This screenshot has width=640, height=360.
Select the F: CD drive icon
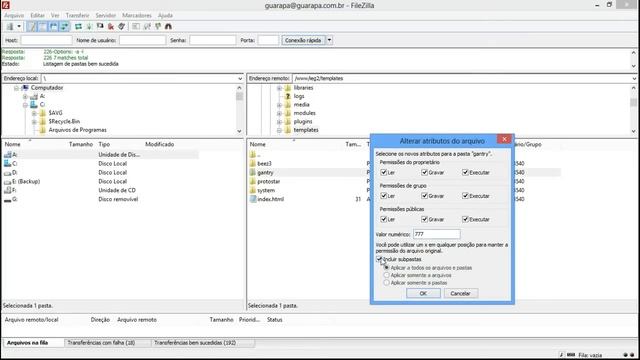7,191
